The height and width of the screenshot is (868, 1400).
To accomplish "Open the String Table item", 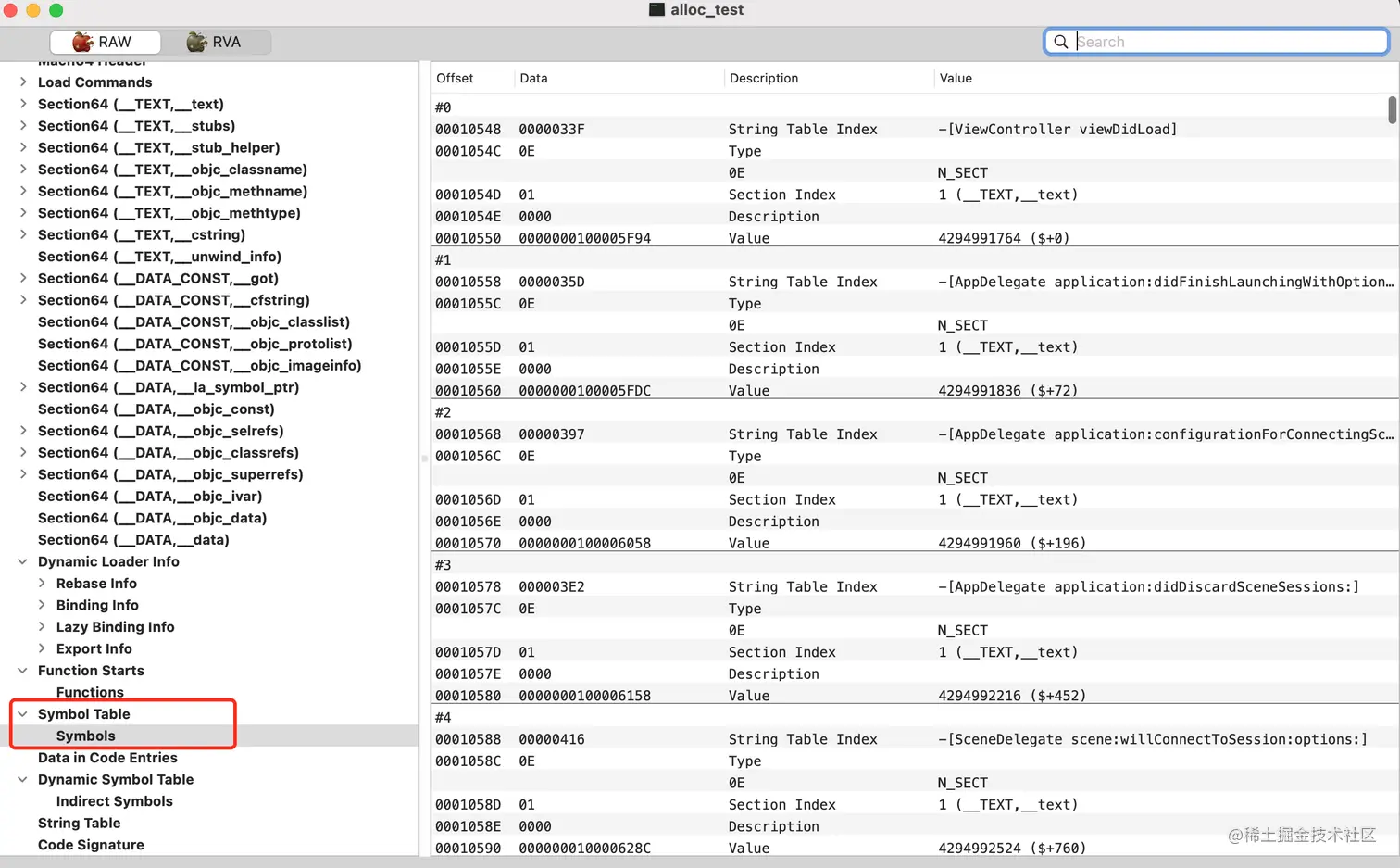I will [x=79, y=823].
